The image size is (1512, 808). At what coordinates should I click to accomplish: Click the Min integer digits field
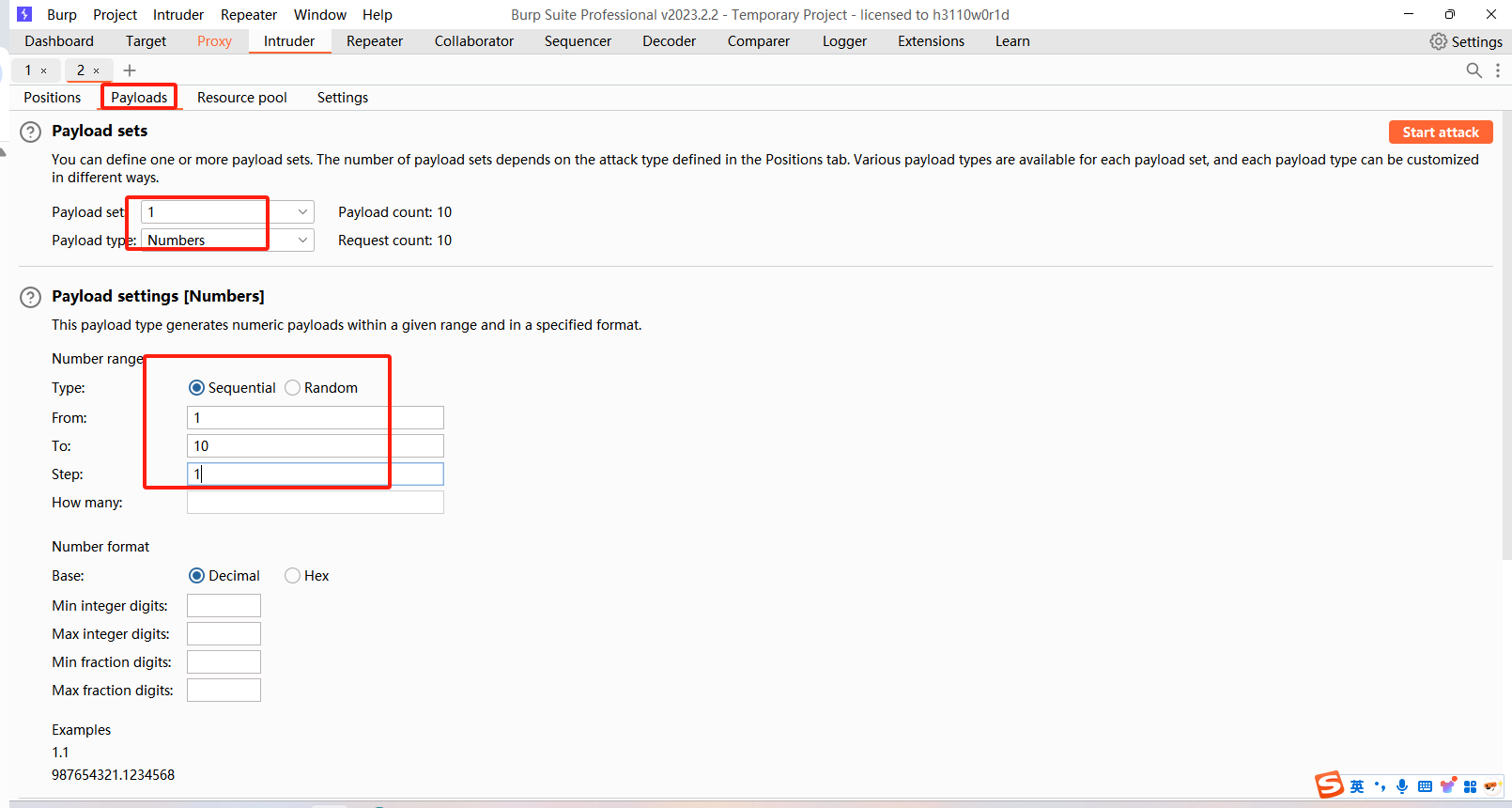point(224,606)
